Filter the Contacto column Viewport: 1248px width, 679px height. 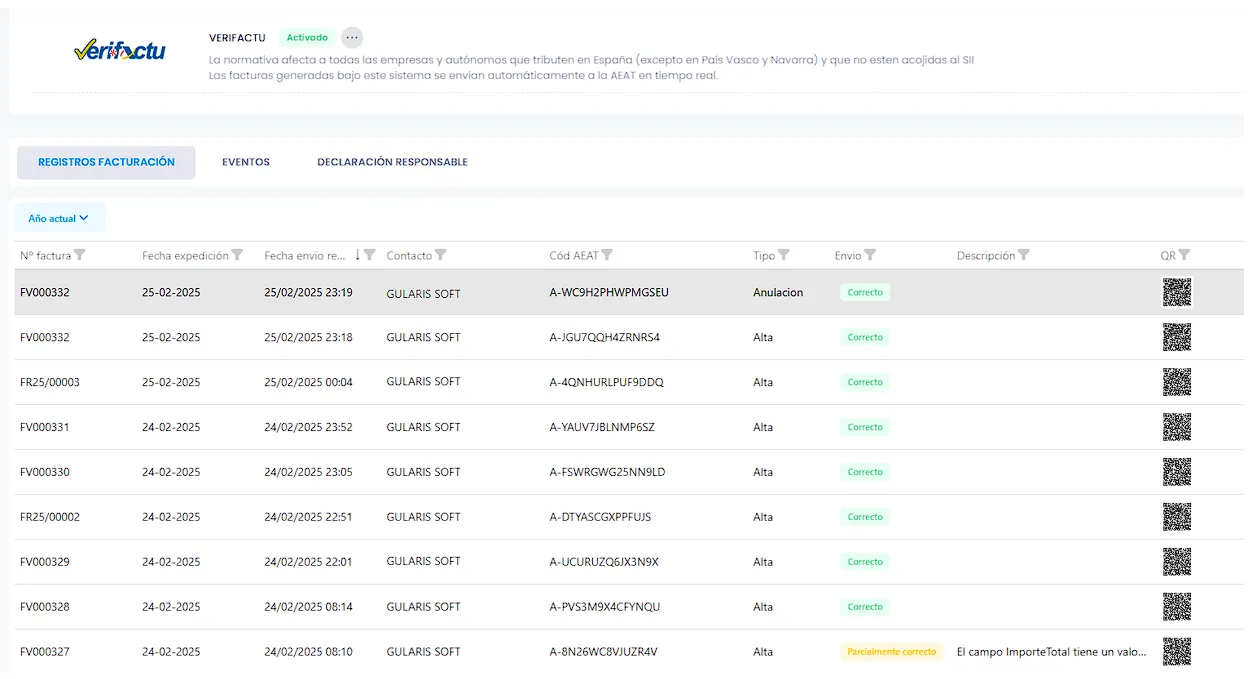click(441, 255)
